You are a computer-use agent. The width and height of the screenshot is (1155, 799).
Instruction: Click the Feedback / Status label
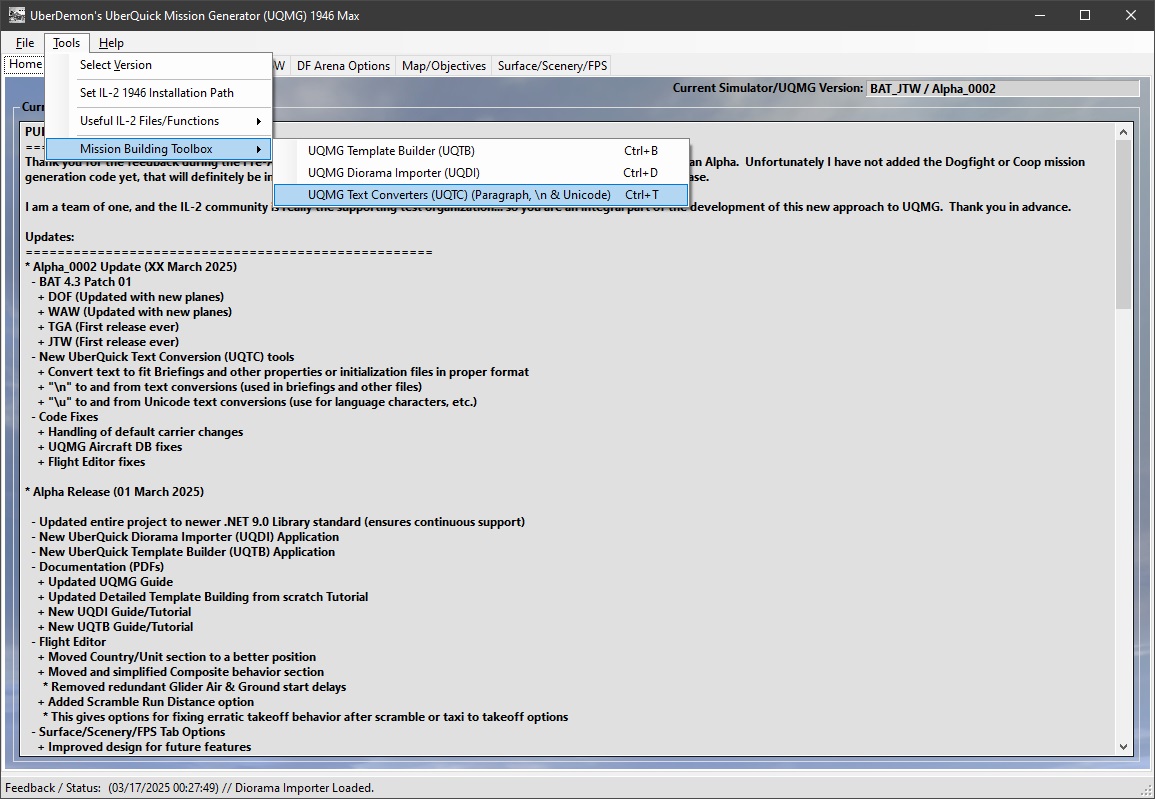[x=53, y=788]
